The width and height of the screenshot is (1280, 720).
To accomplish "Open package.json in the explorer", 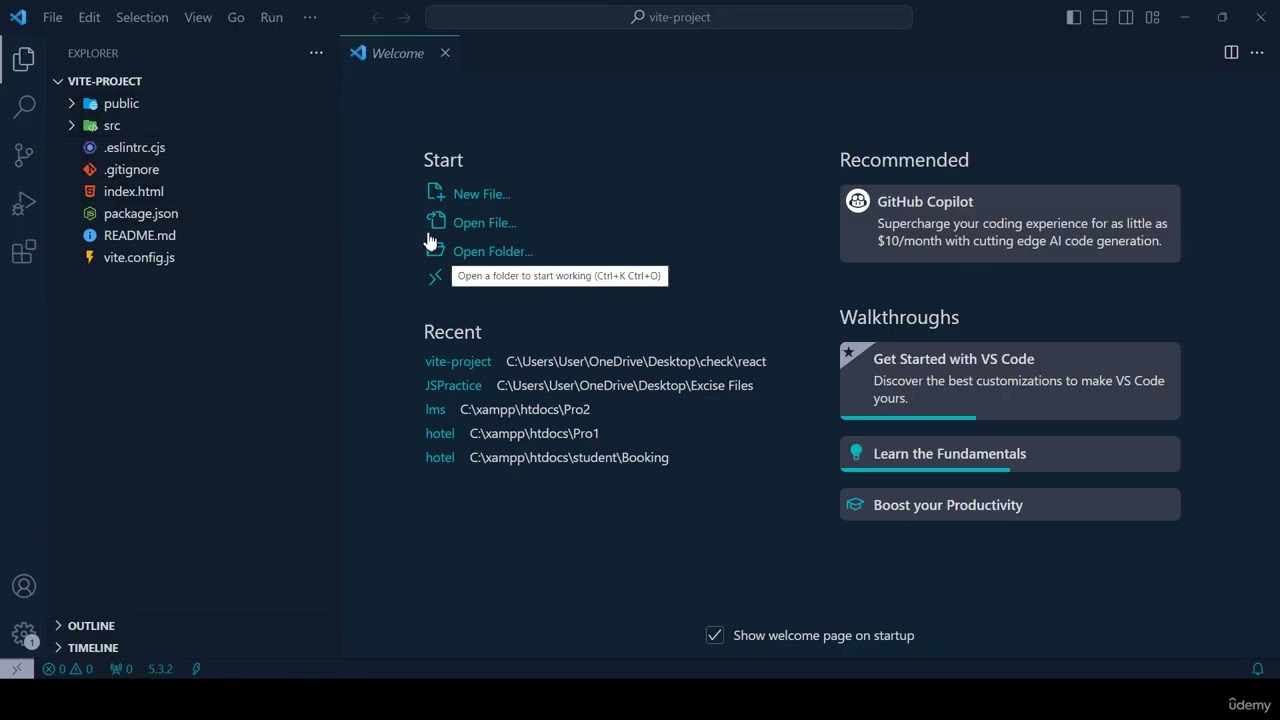I will pos(141,213).
